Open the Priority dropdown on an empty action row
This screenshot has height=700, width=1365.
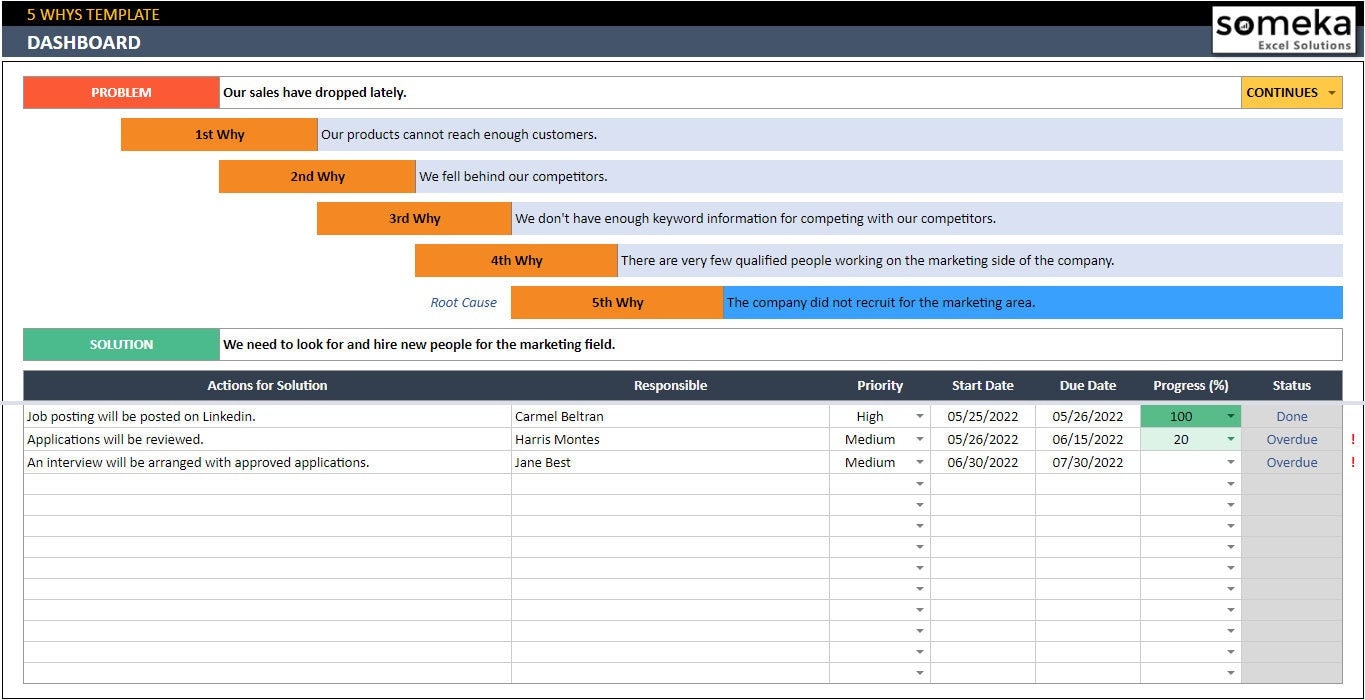point(920,485)
